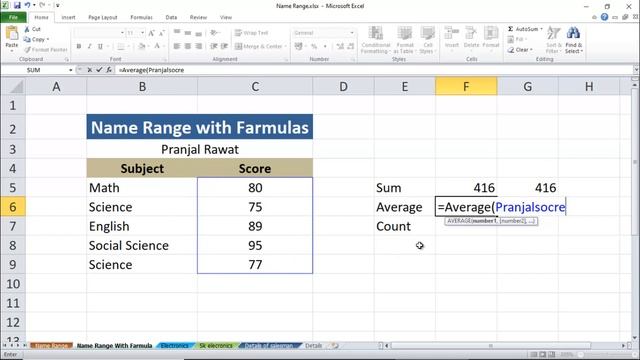This screenshot has width=640, height=360.
Task: Open Cell Styles gallery
Action: (427, 40)
